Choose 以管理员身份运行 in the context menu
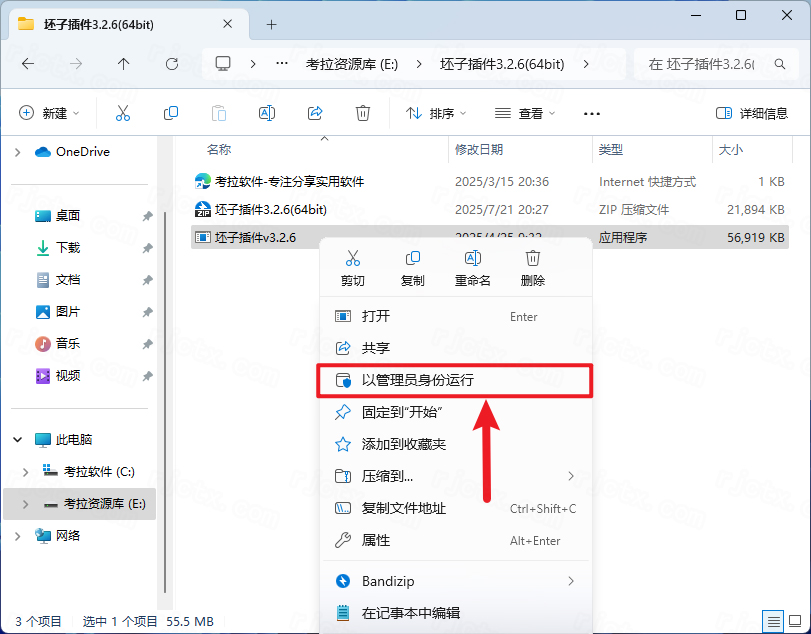Image resolution: width=811 pixels, height=634 pixels. click(x=456, y=380)
